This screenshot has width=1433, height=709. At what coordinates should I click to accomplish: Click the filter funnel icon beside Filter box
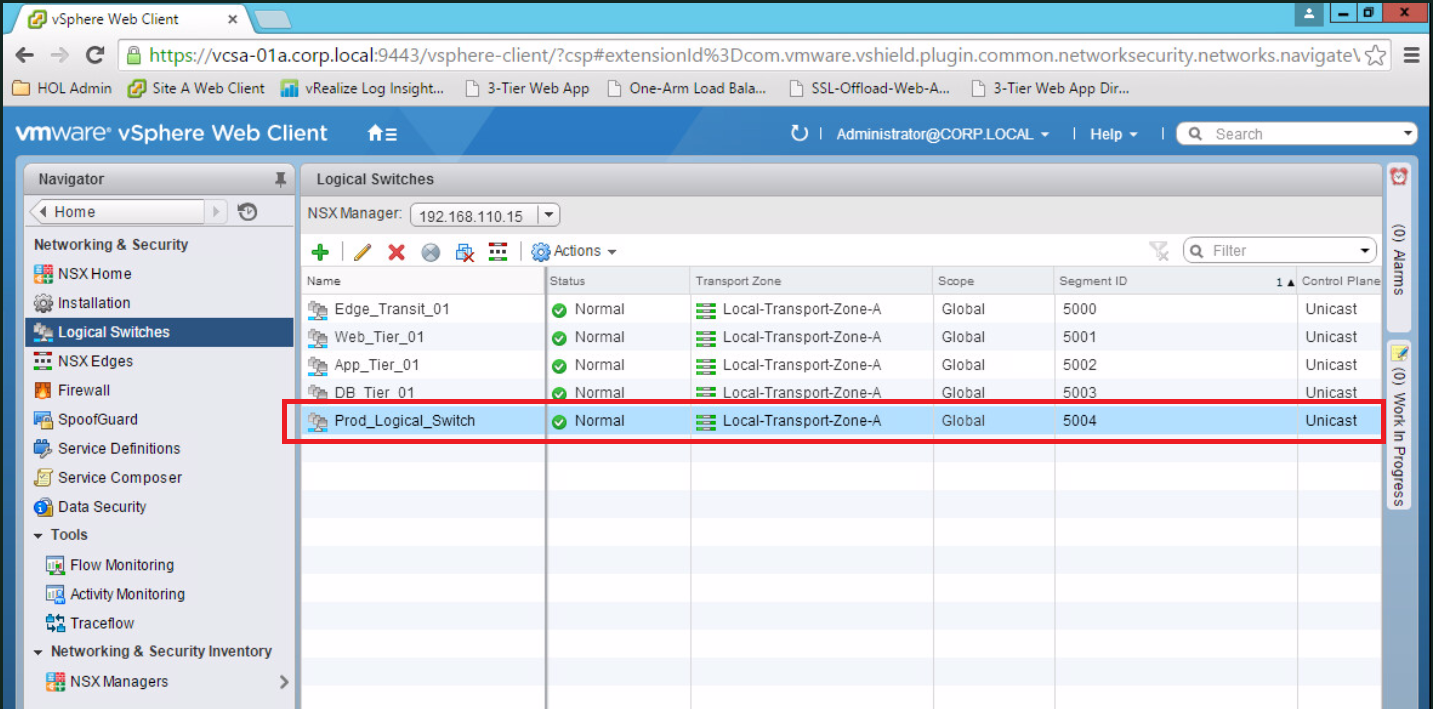(1159, 251)
